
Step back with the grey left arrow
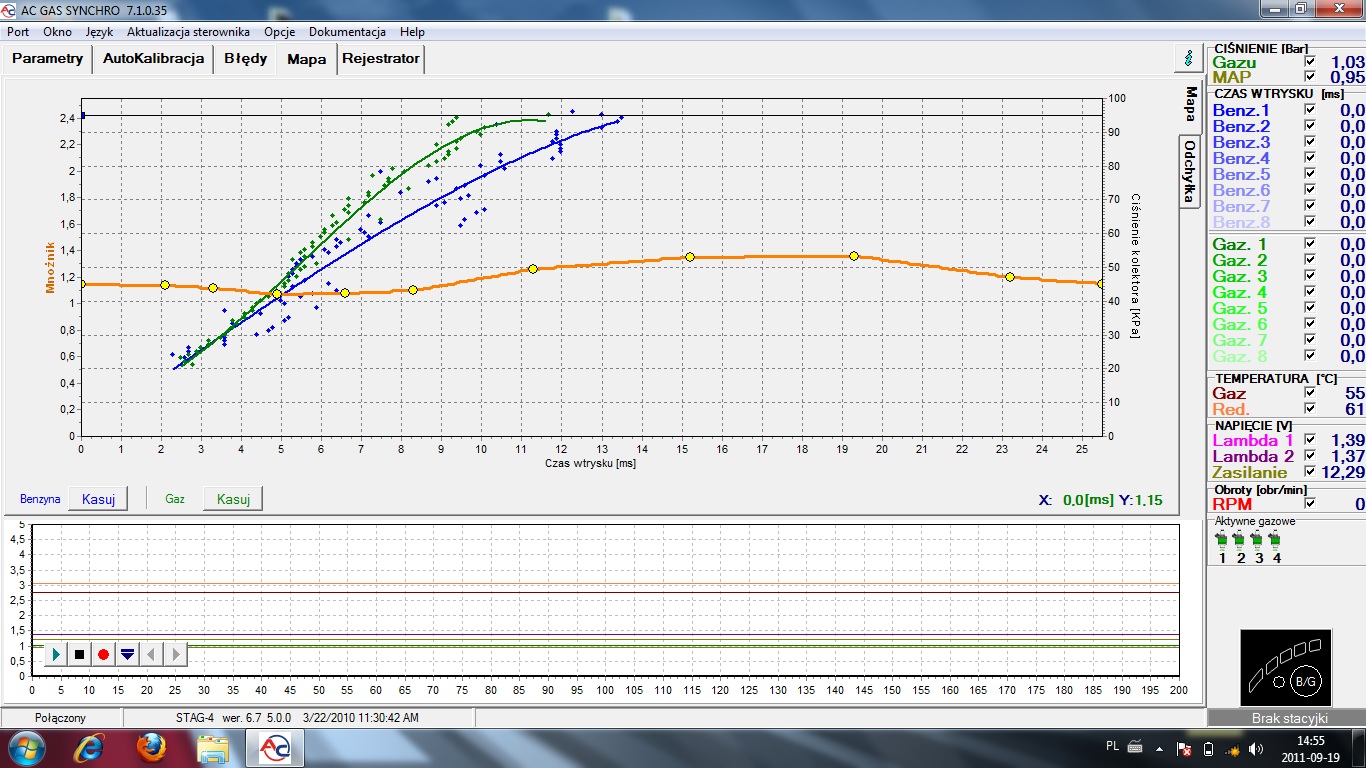151,654
